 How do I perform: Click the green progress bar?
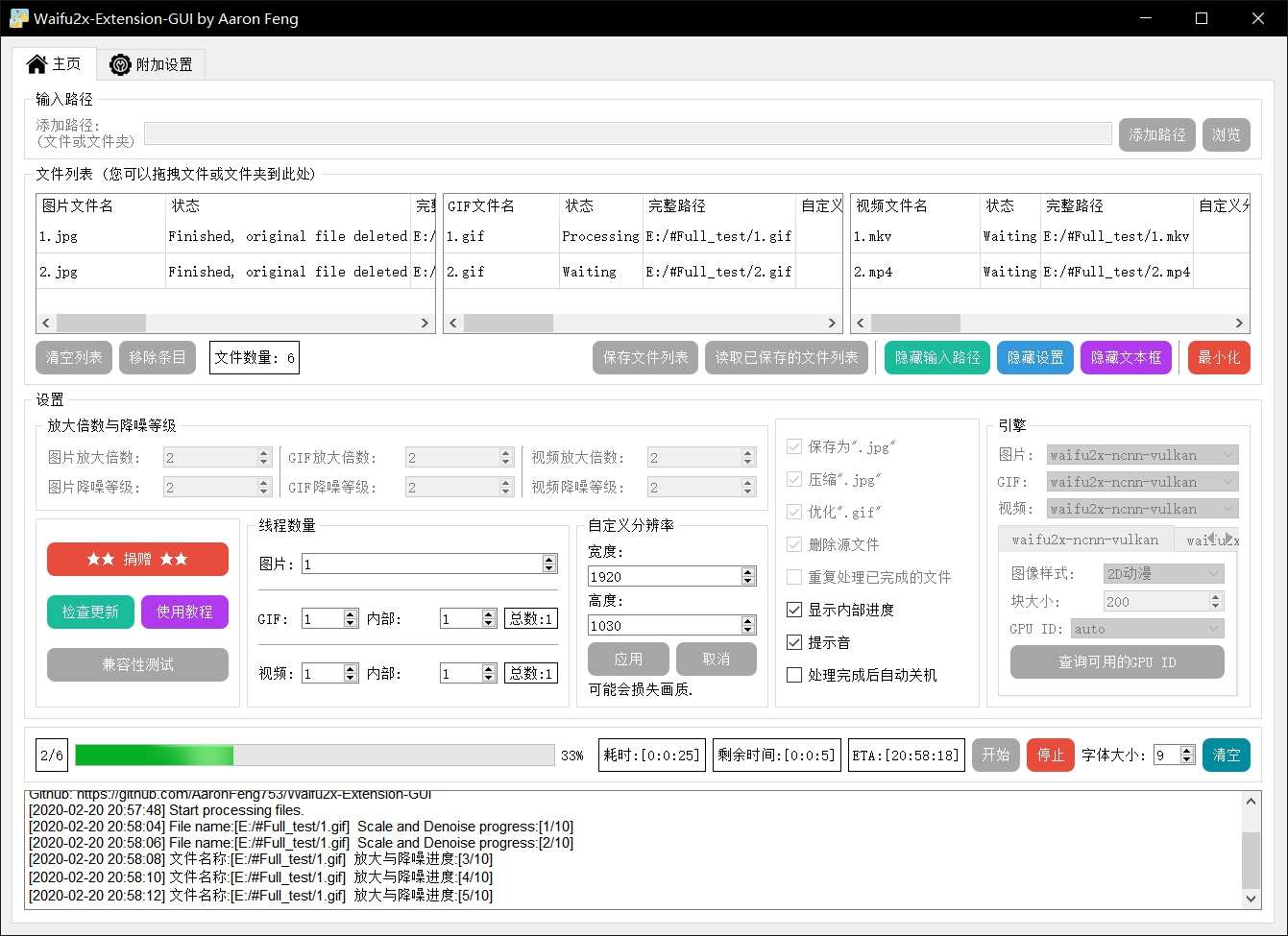coord(315,756)
